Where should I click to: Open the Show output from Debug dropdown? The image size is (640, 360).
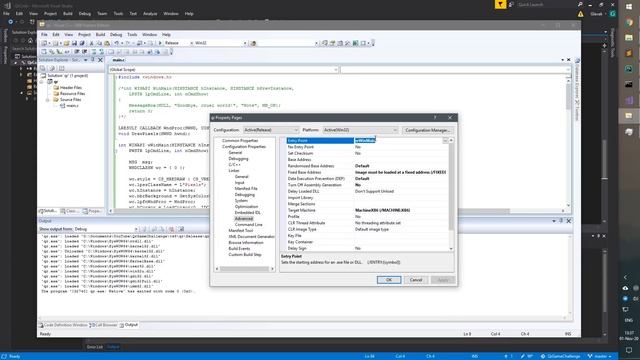[106, 229]
